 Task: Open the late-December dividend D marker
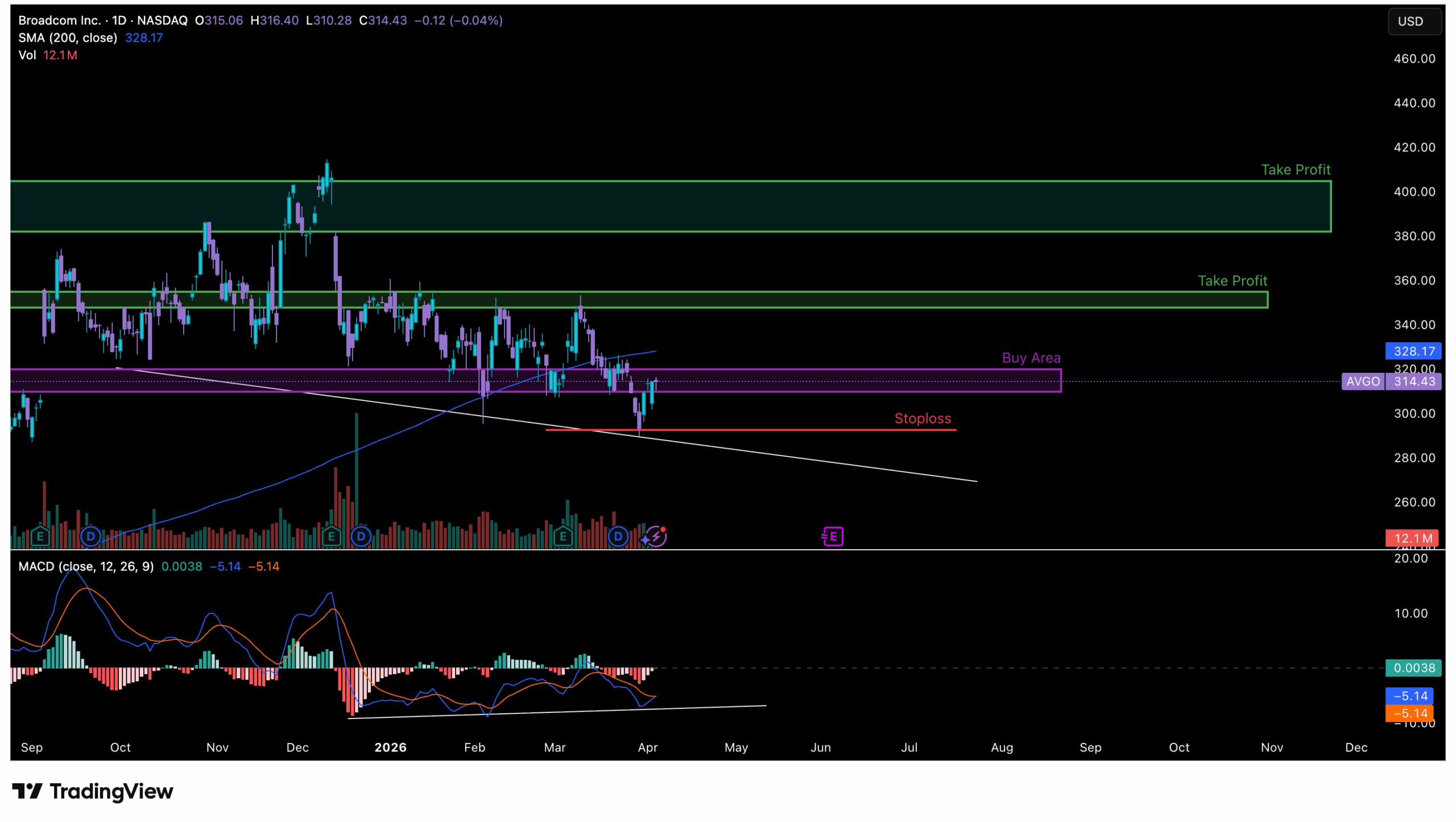pyautogui.click(x=361, y=536)
